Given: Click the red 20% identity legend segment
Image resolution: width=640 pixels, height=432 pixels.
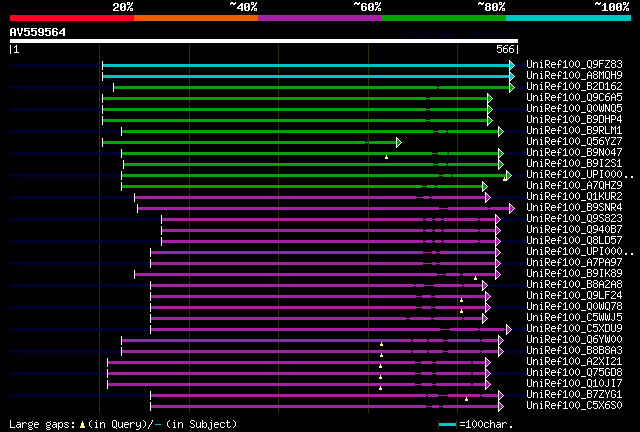Looking at the screenshot, I should tap(72, 18).
